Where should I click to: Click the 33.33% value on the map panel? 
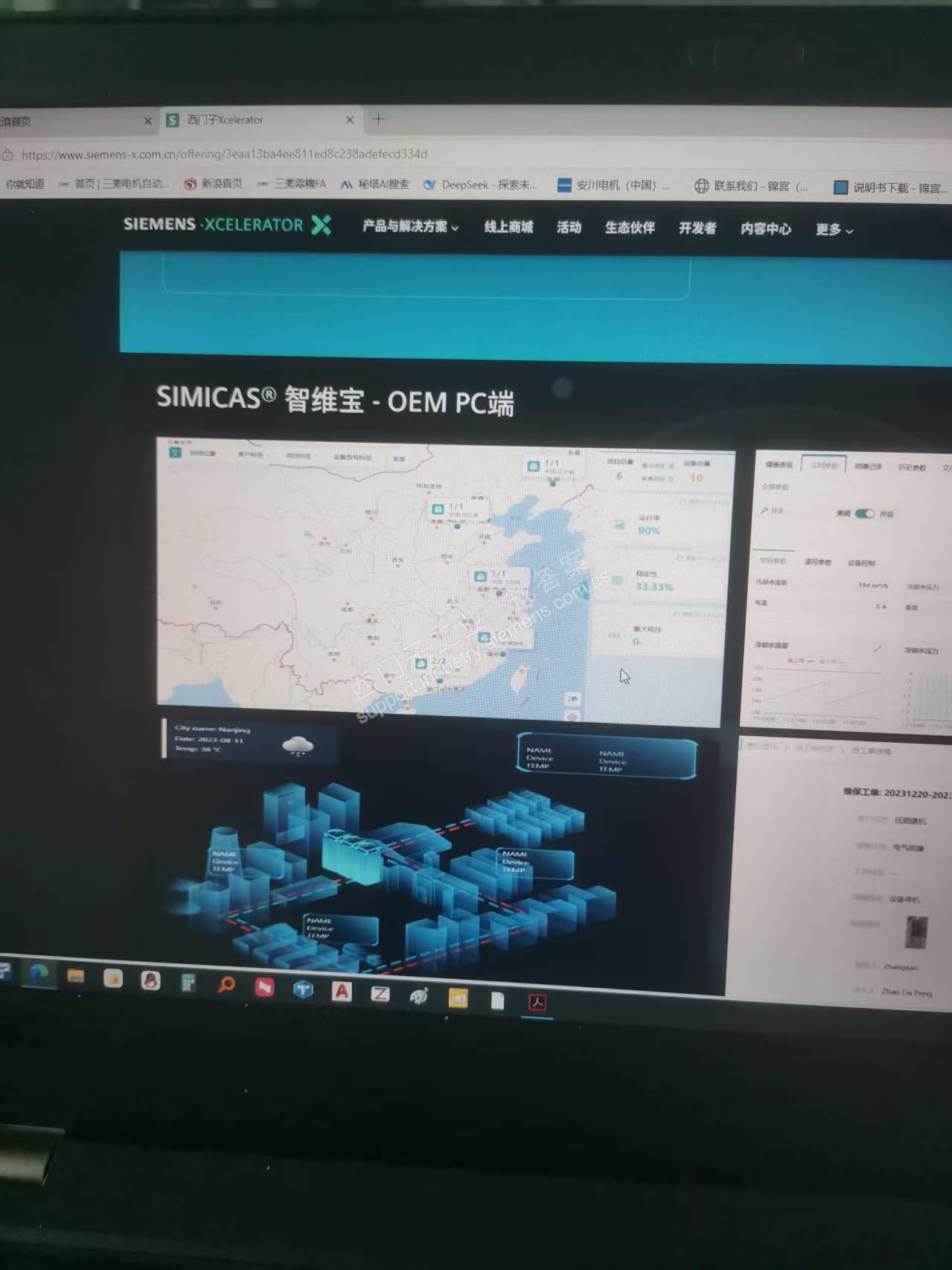coord(654,587)
